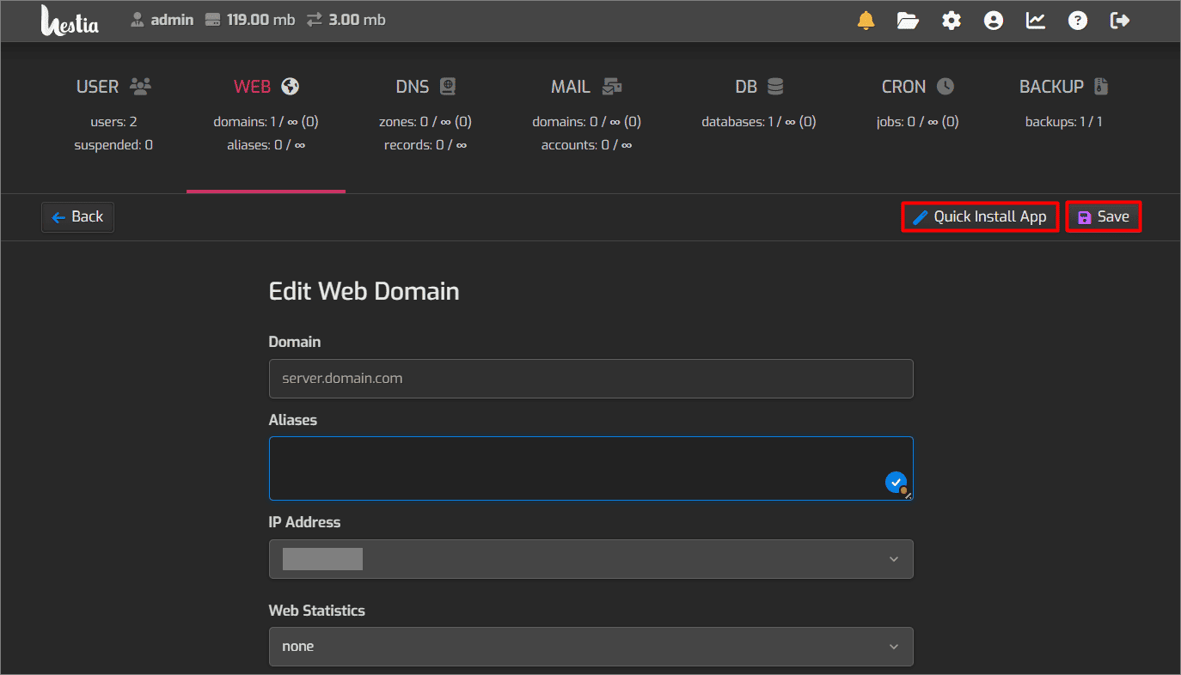Go Back from Edit Web Domain
The image size is (1181, 675).
tap(77, 216)
